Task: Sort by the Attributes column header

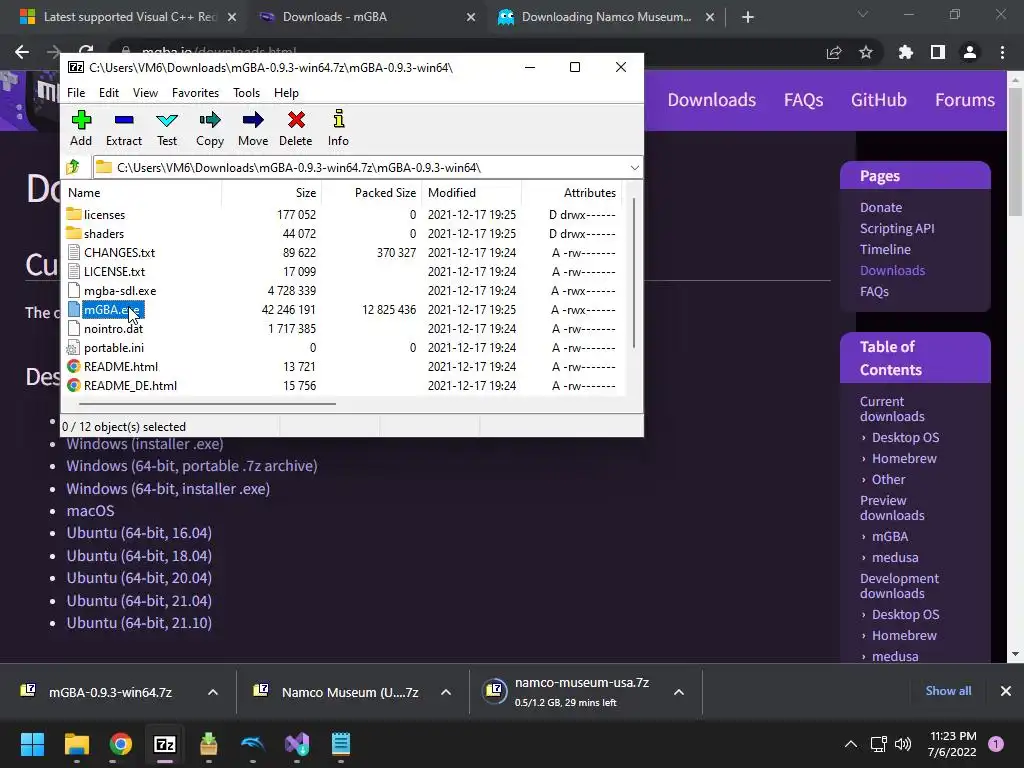Action: tap(571, 193)
